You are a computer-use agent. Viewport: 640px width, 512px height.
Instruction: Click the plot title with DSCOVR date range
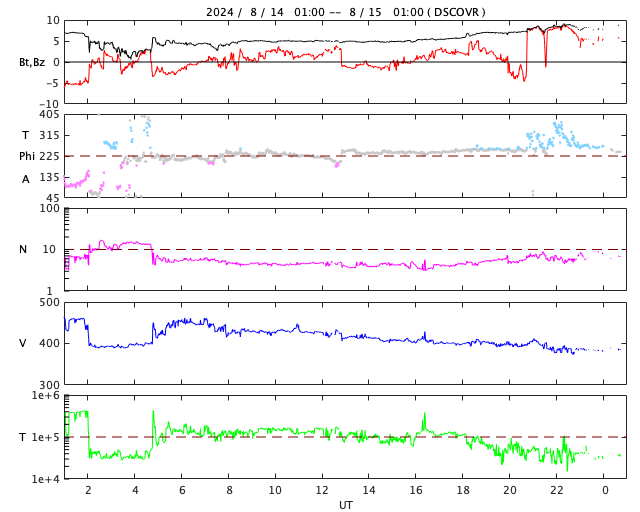(x=345, y=12)
